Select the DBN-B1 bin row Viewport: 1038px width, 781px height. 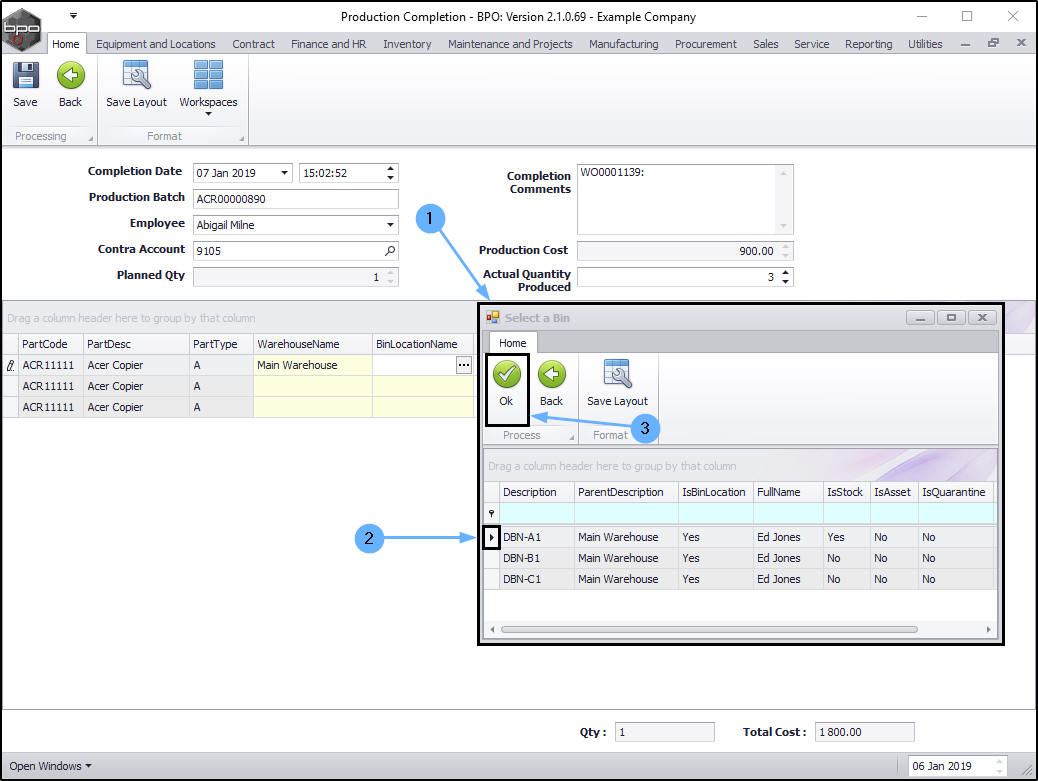tap(740, 558)
